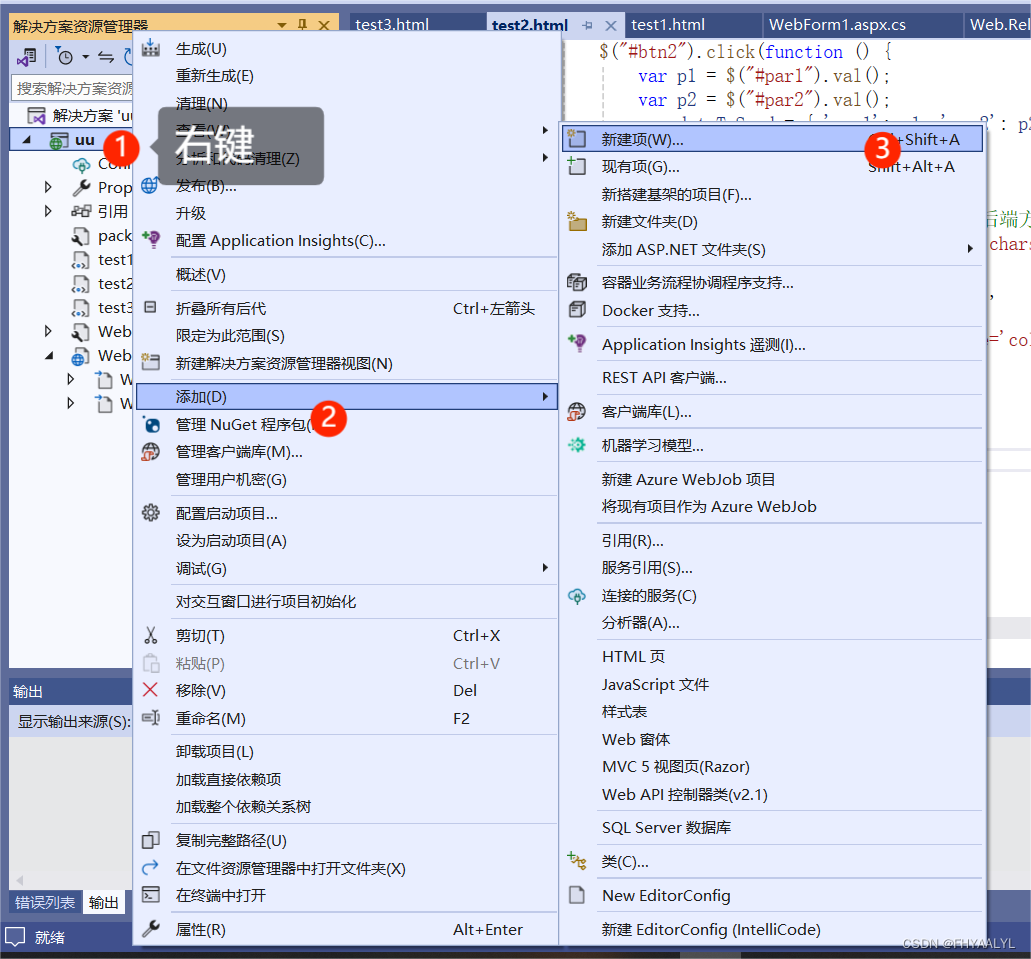
Task: Click the 就绪 status bar text
Action: (50, 937)
